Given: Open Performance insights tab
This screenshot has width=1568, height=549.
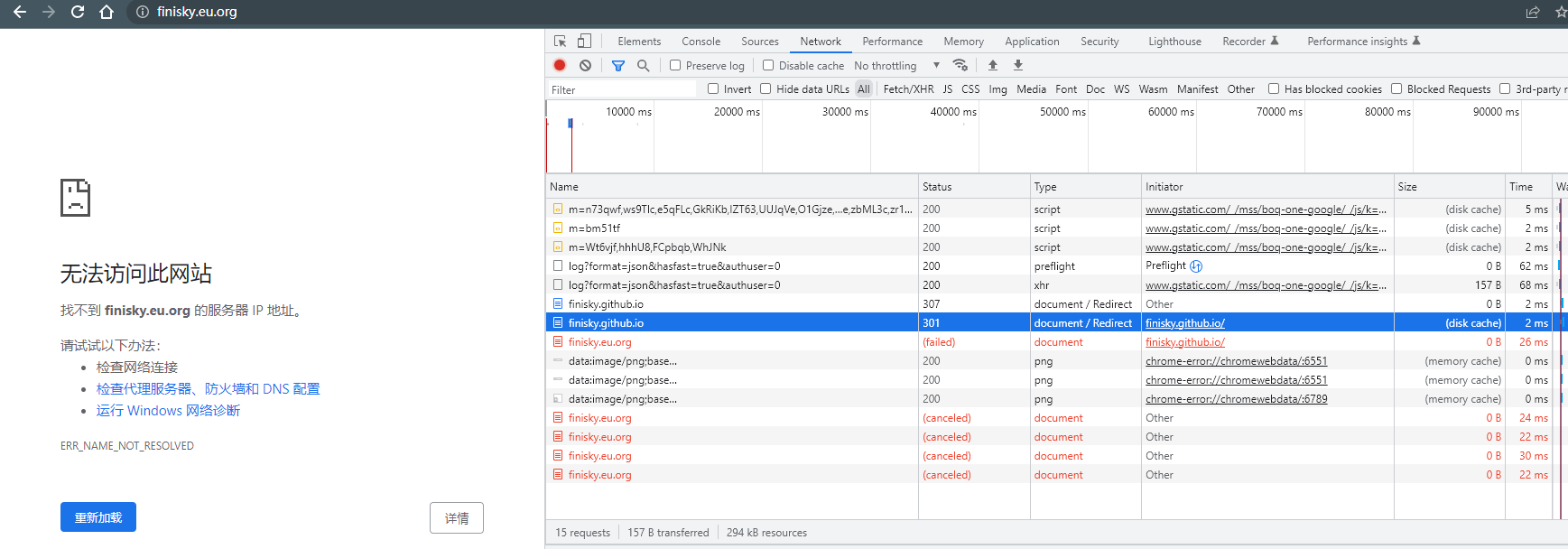Looking at the screenshot, I should 1363,42.
